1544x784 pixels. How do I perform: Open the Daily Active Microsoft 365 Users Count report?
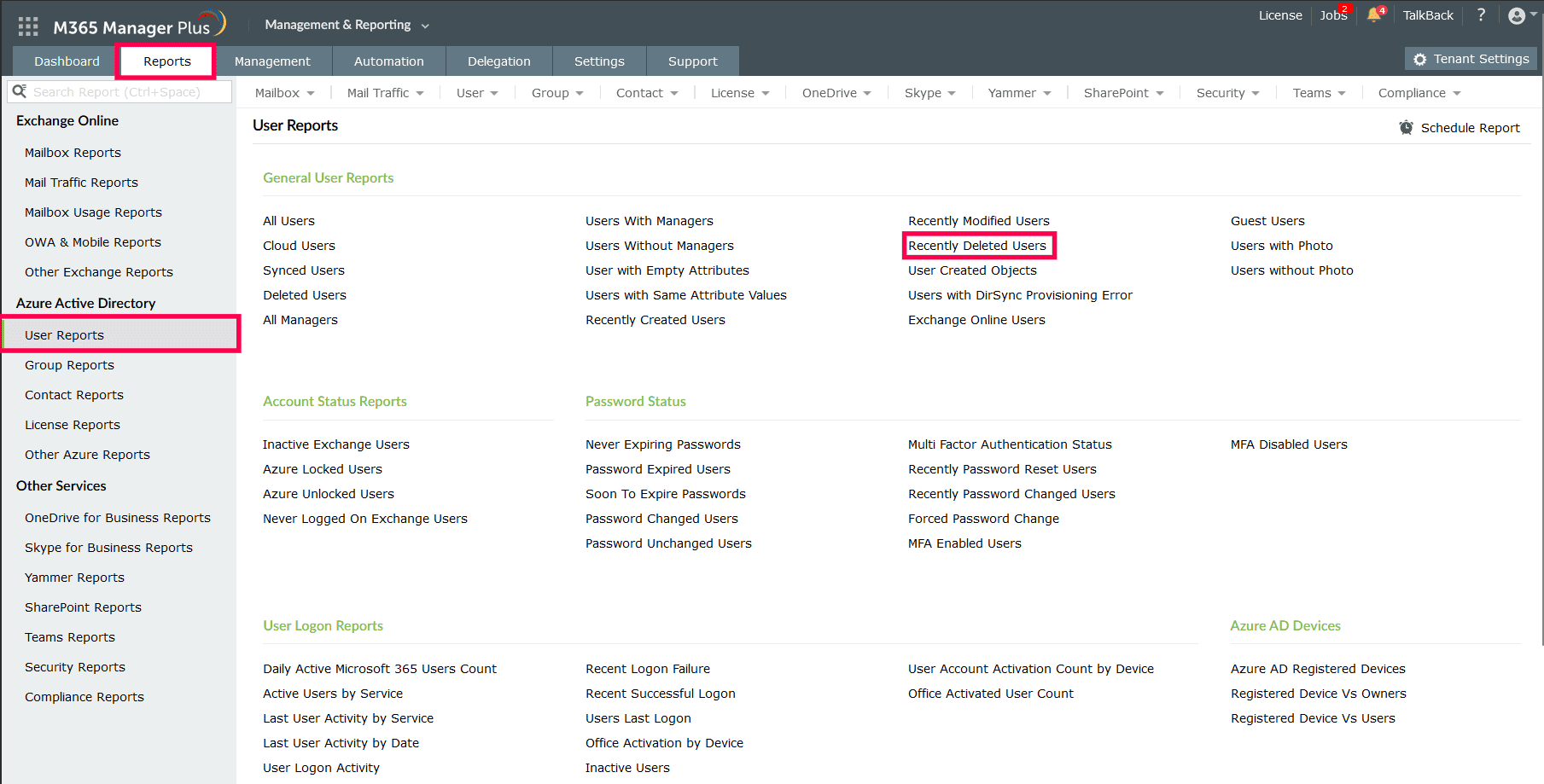380,669
